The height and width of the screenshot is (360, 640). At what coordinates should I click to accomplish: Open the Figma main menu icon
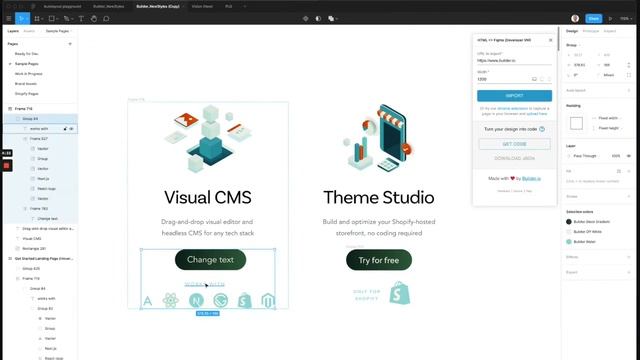tap(9, 18)
